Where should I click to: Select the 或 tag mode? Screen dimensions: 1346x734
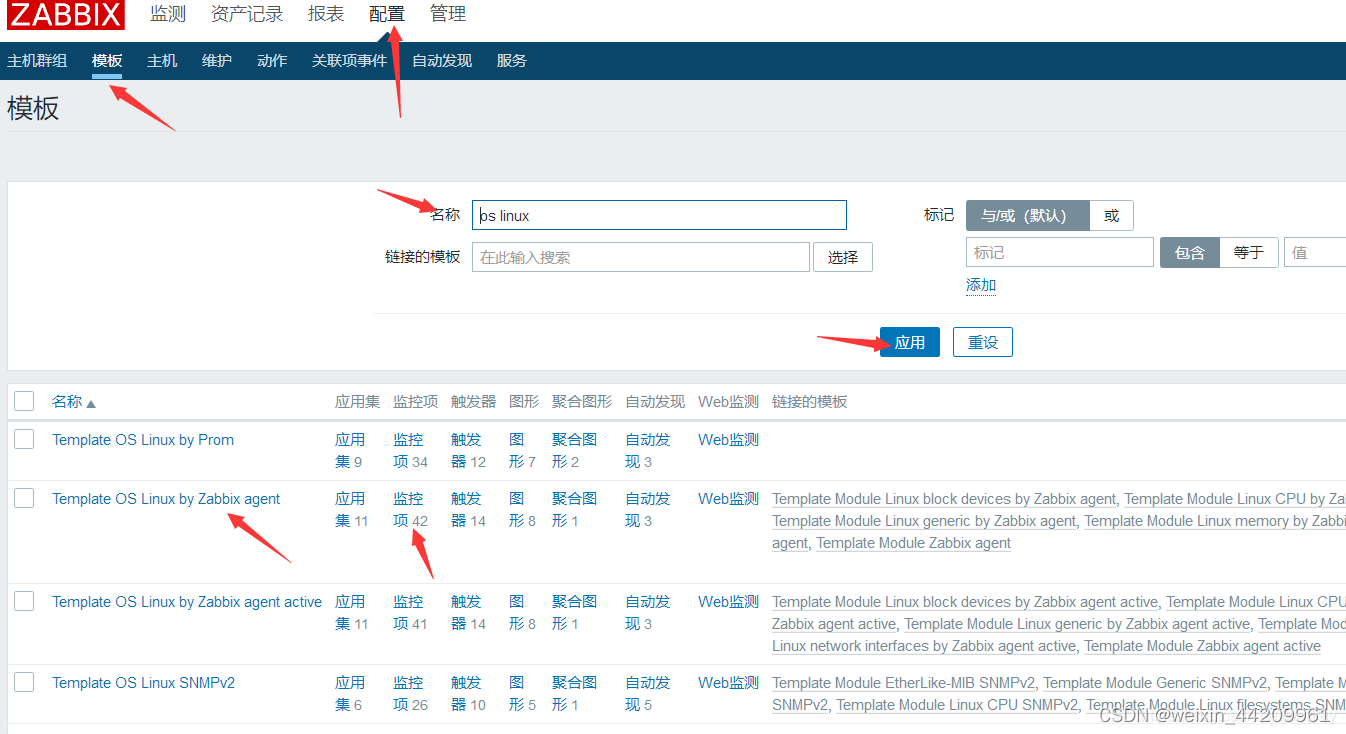coord(1111,215)
